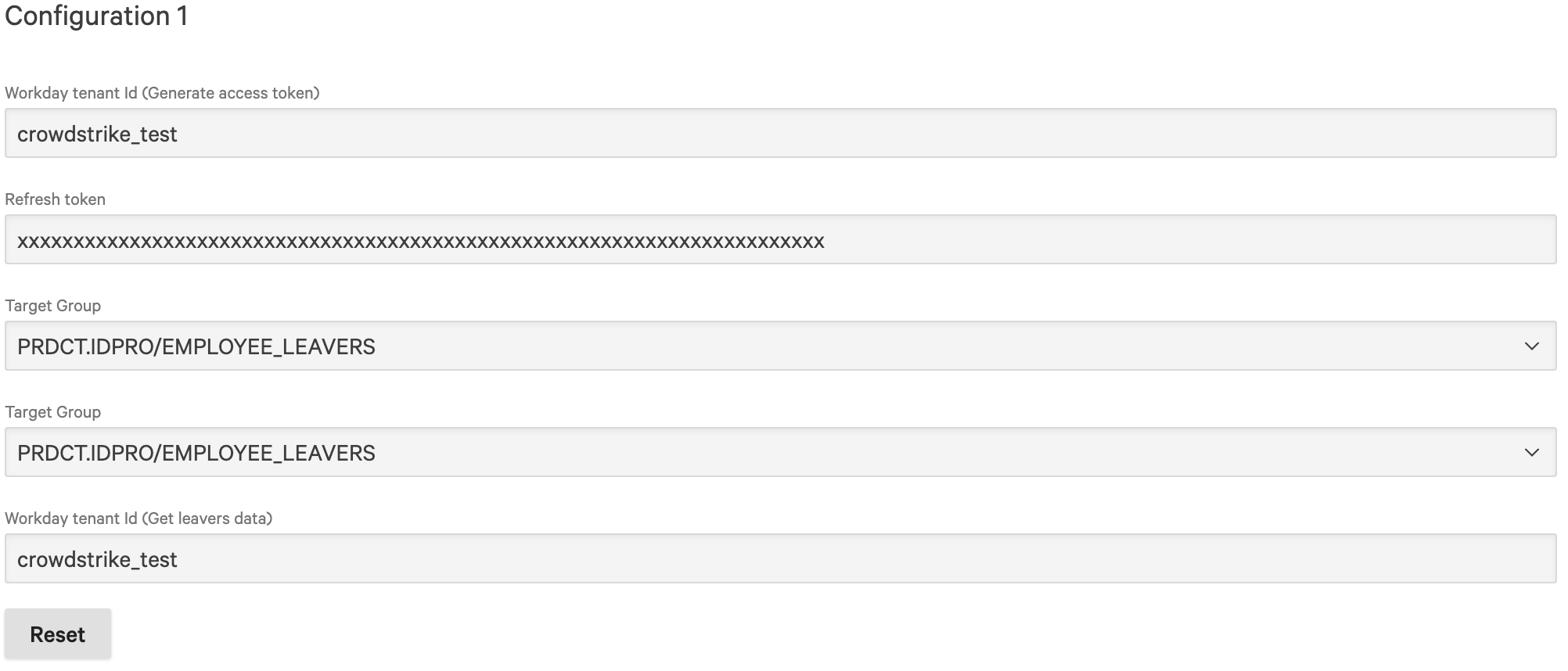Open the first Target Group dropdown

779,346
